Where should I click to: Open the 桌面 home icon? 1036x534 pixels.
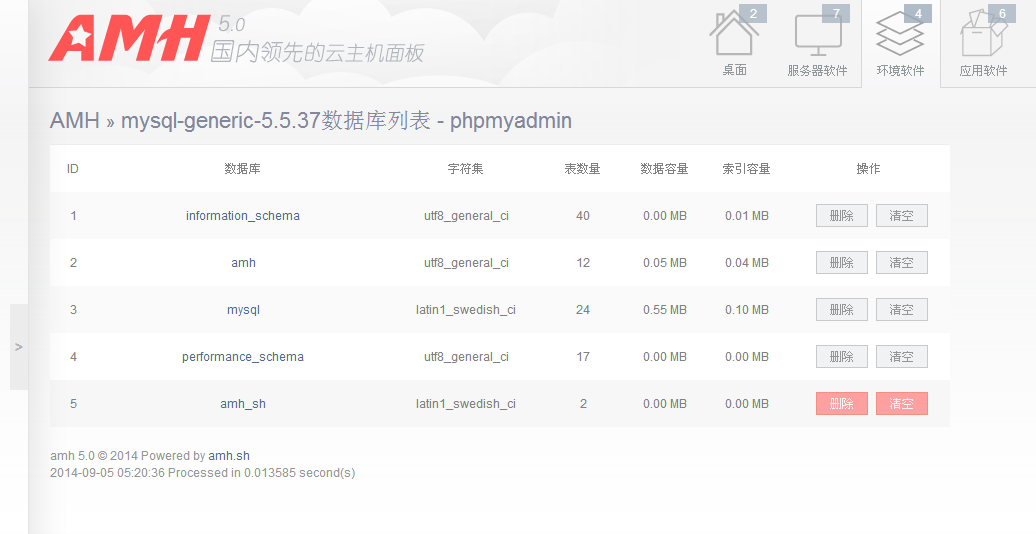(x=734, y=40)
